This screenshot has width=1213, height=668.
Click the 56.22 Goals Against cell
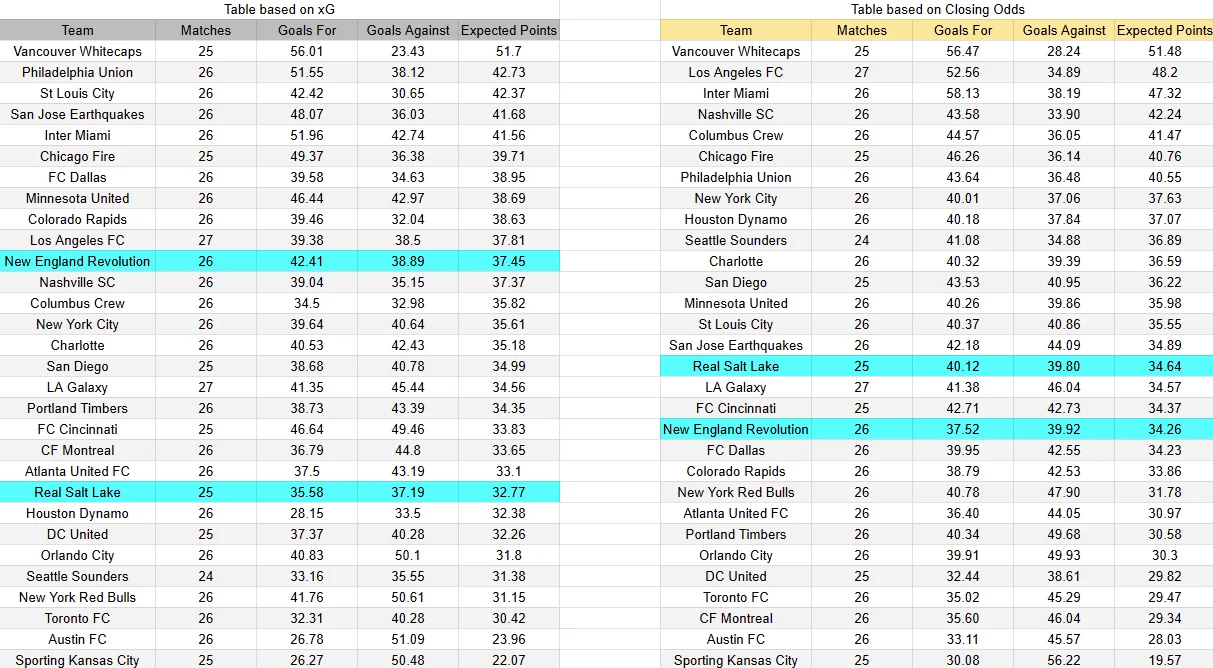pyautogui.click(x=1064, y=660)
